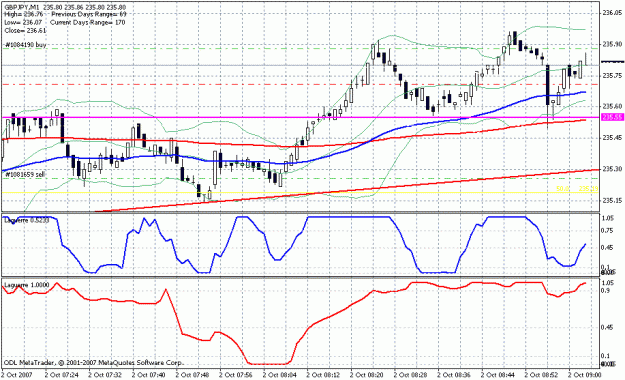Click the 2 Oct 08:52 time label
Image resolution: width=625 pixels, height=380 pixels.
(542, 375)
